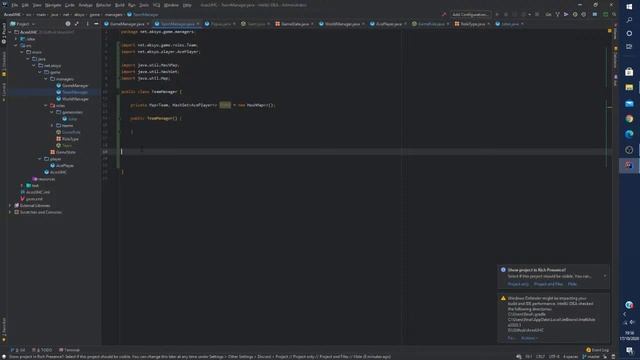Image resolution: width=640 pixels, height=360 pixels.
Task: Open the VCS menu
Action: click(156, 5)
